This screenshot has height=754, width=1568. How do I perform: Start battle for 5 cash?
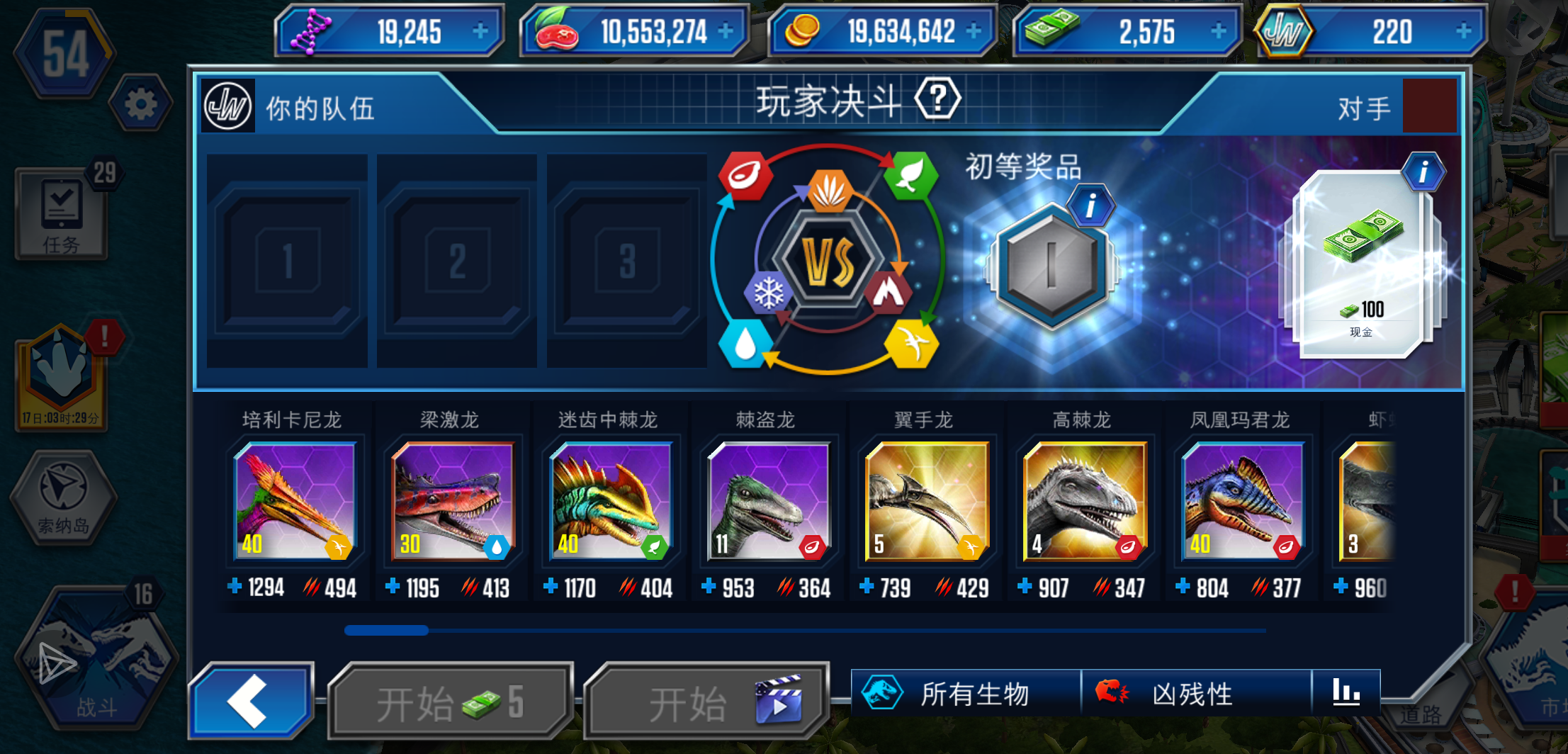451,702
